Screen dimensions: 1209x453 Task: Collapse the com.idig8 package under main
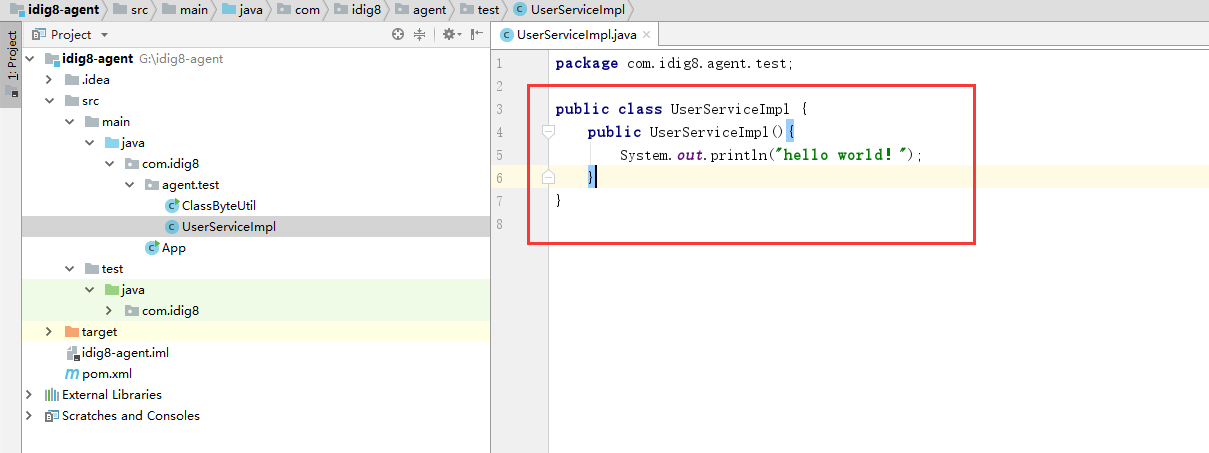(109, 164)
